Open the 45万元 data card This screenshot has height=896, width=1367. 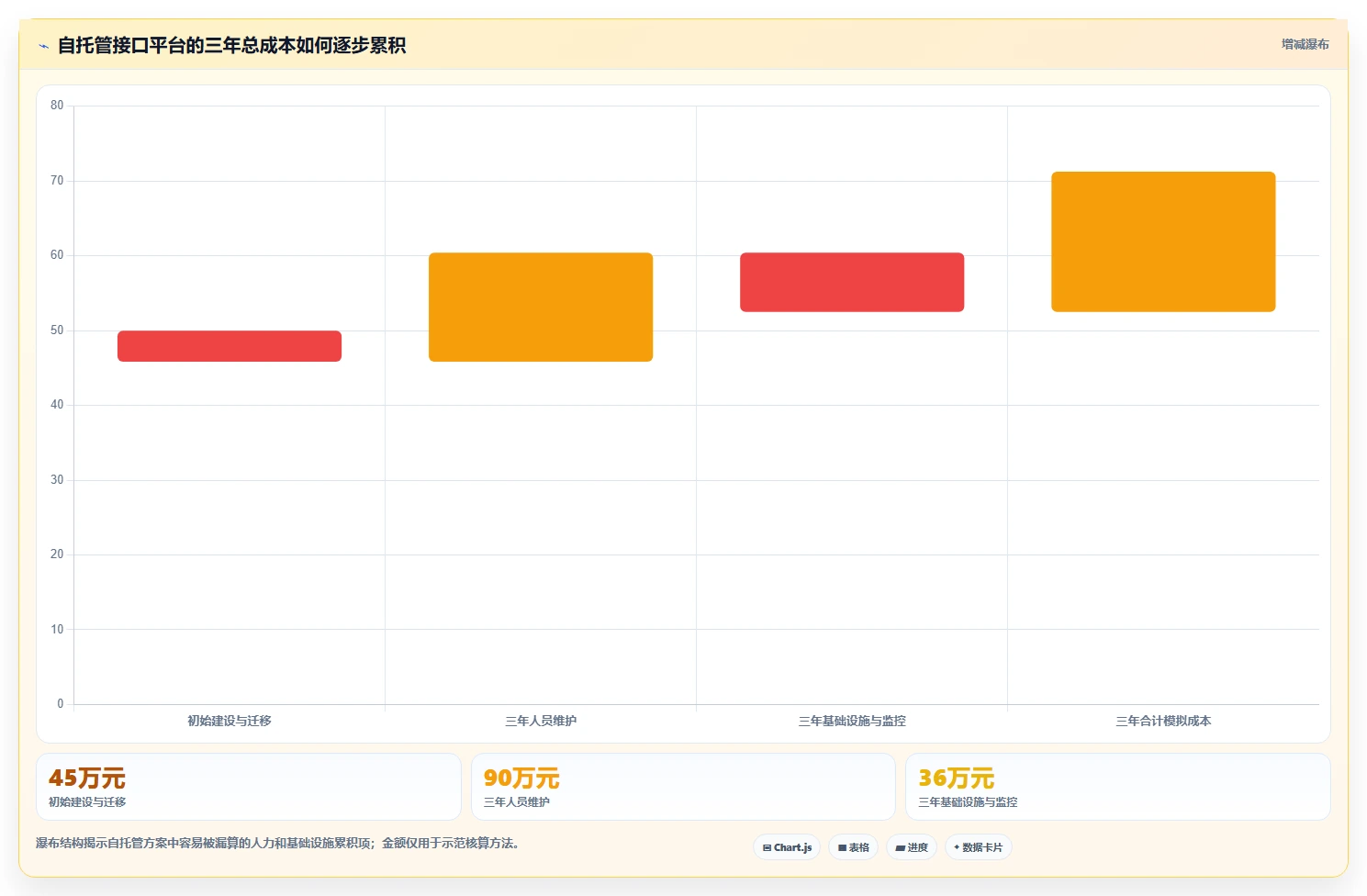click(x=249, y=787)
